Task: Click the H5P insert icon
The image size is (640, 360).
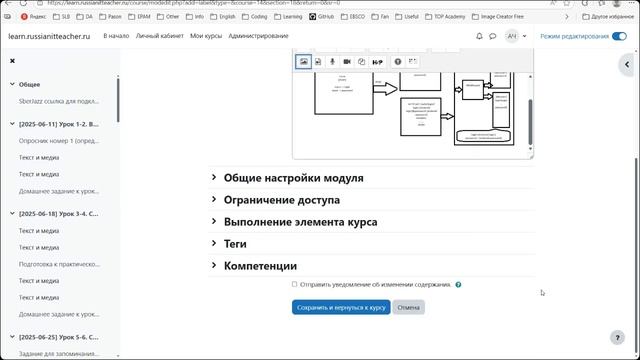Action: click(378, 62)
